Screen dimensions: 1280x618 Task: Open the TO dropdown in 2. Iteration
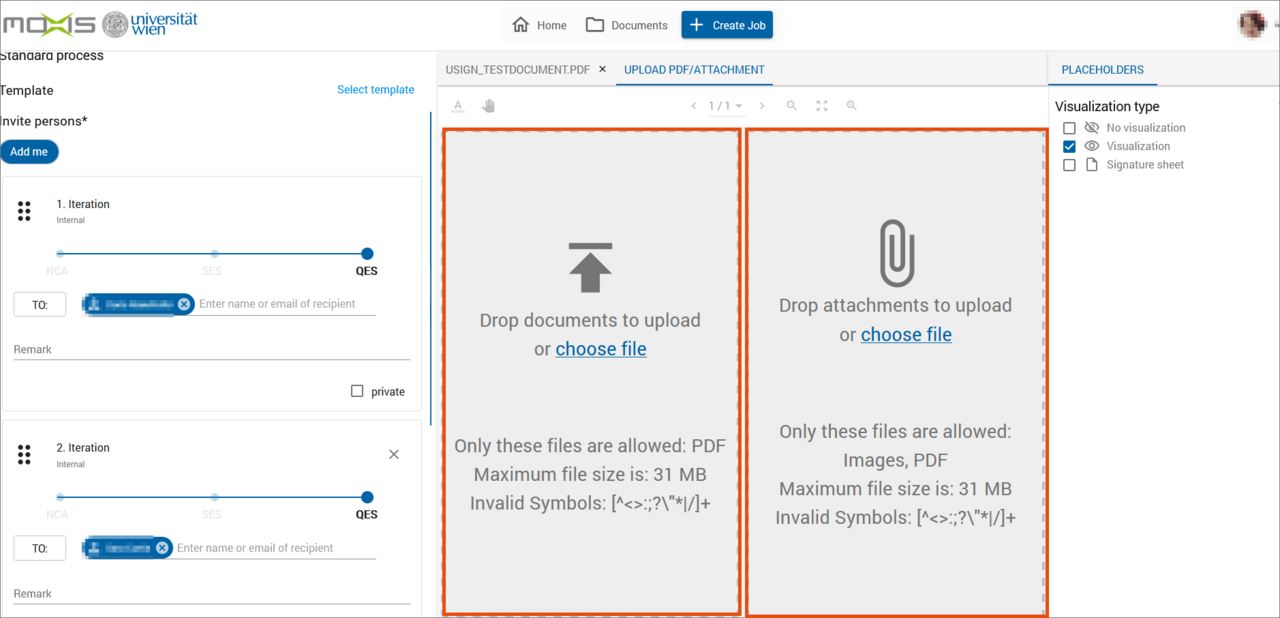click(40, 548)
